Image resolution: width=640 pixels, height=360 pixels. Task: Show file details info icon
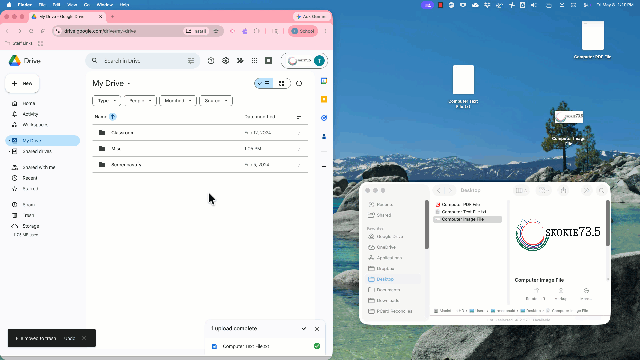point(299,83)
